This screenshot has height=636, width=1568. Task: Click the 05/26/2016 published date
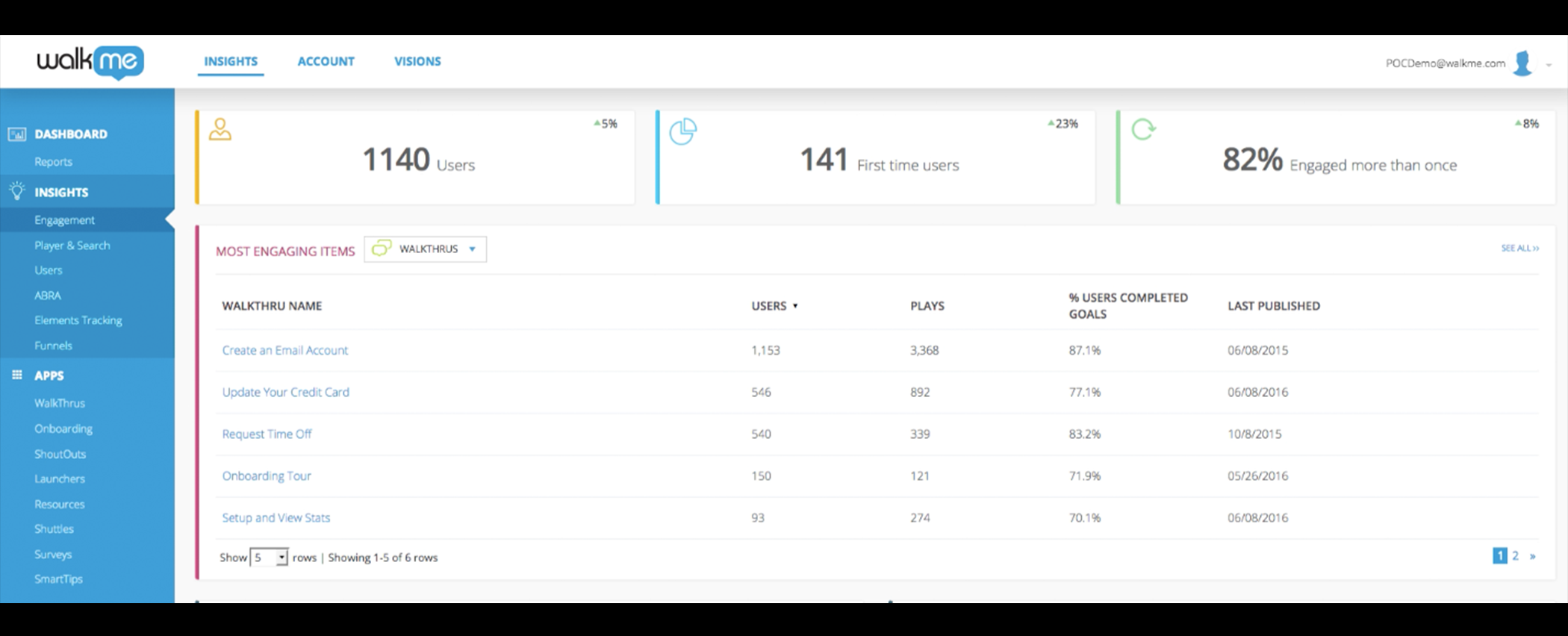[x=1257, y=476]
